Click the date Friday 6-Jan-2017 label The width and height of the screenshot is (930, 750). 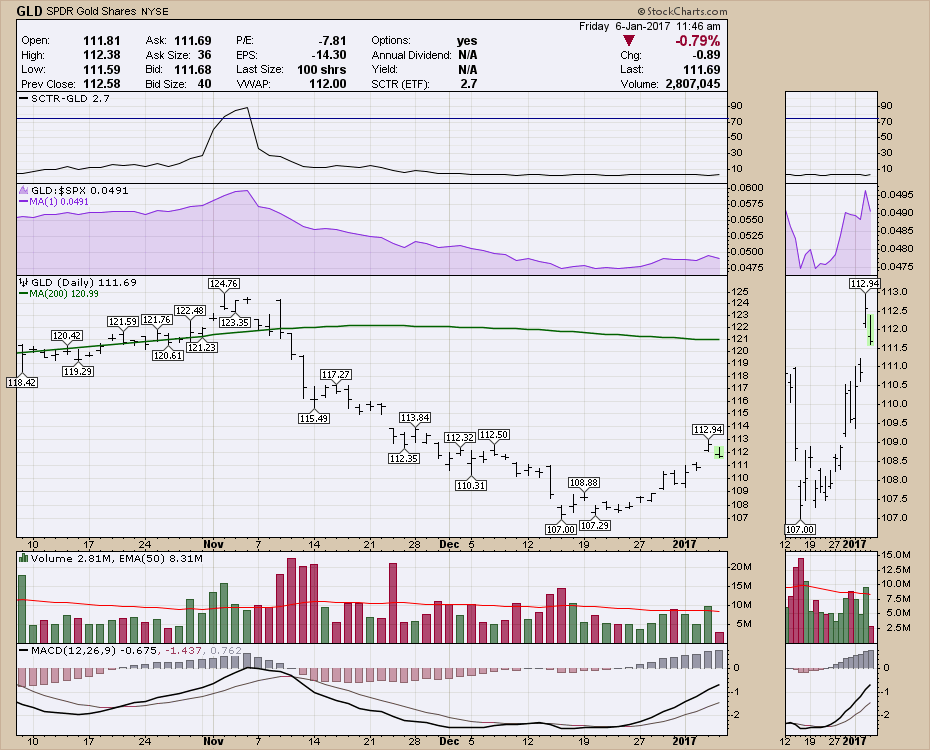click(625, 26)
